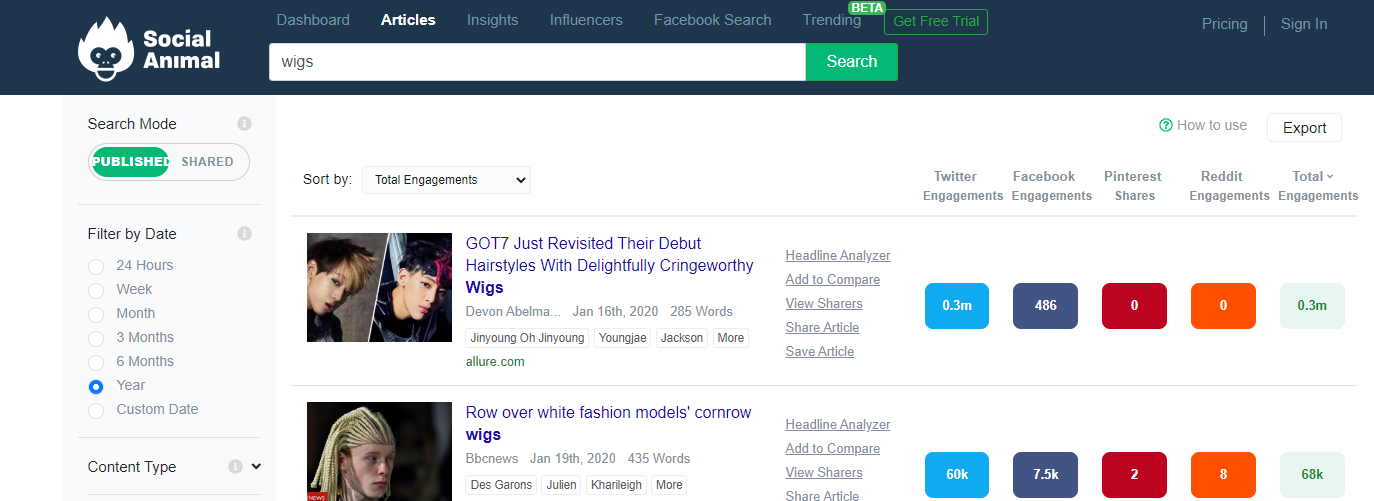The height and width of the screenshot is (501, 1374).
Task: Click the Kharileigh tag
Action: pos(616,485)
